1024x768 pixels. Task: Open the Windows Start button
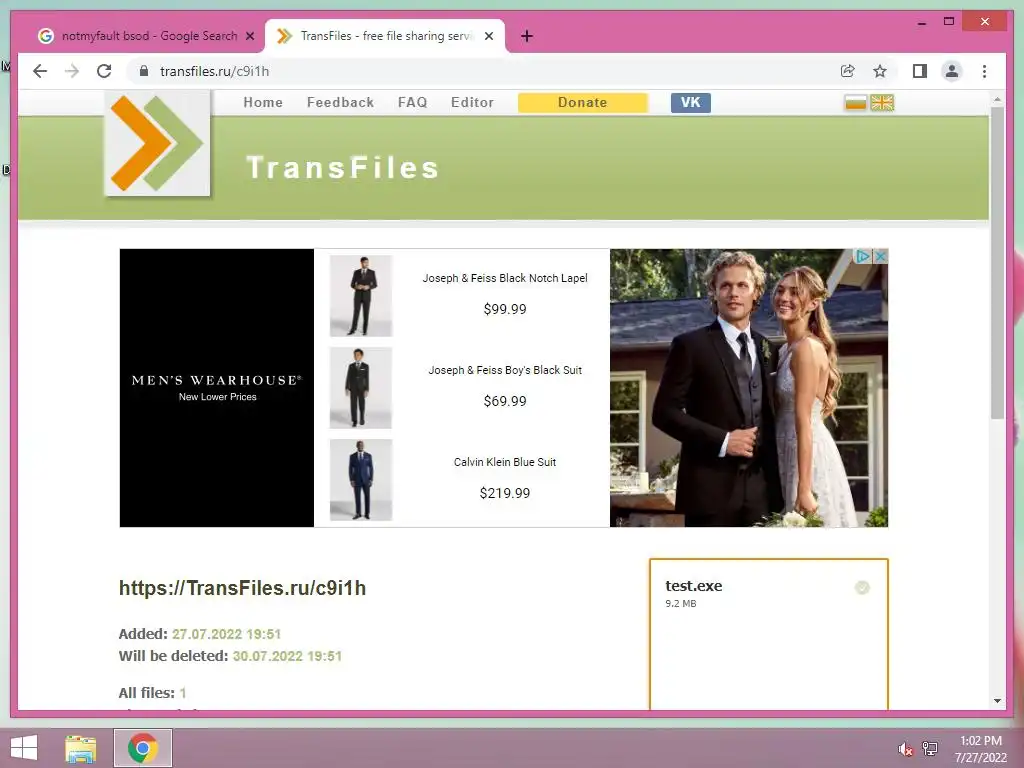(24, 748)
